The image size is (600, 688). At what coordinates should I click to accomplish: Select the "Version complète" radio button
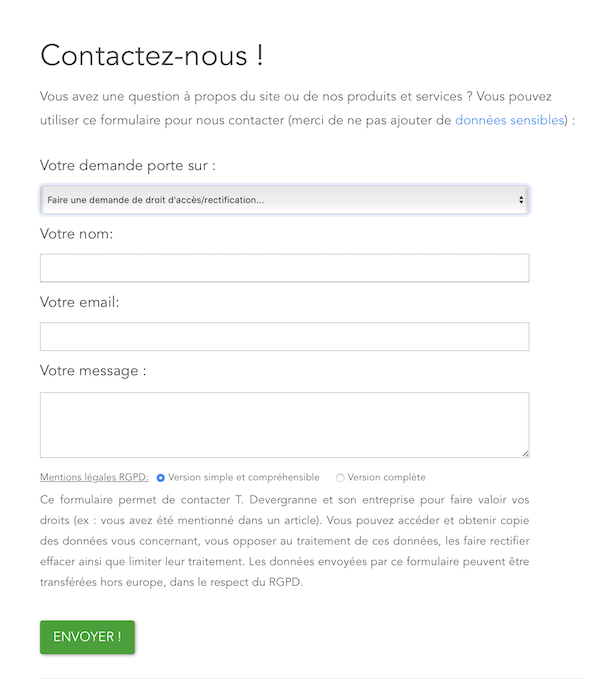pos(340,478)
